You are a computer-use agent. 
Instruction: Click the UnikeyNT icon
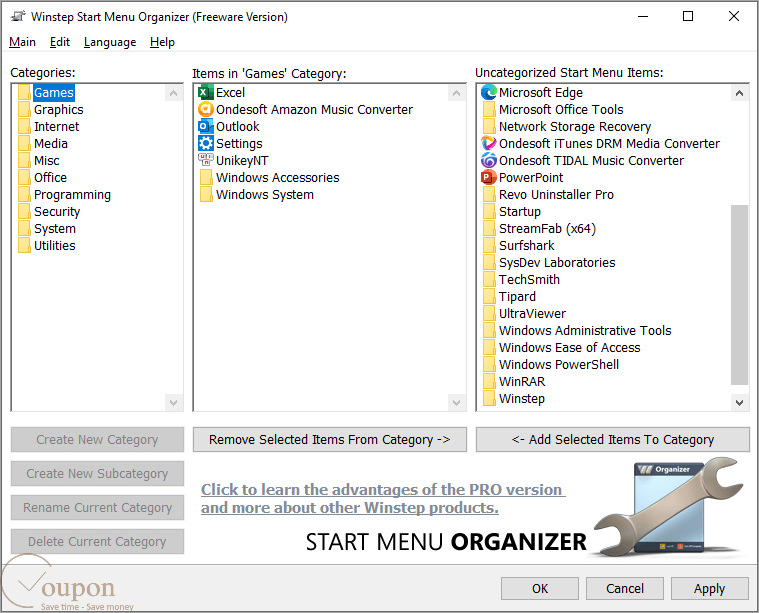(206, 160)
